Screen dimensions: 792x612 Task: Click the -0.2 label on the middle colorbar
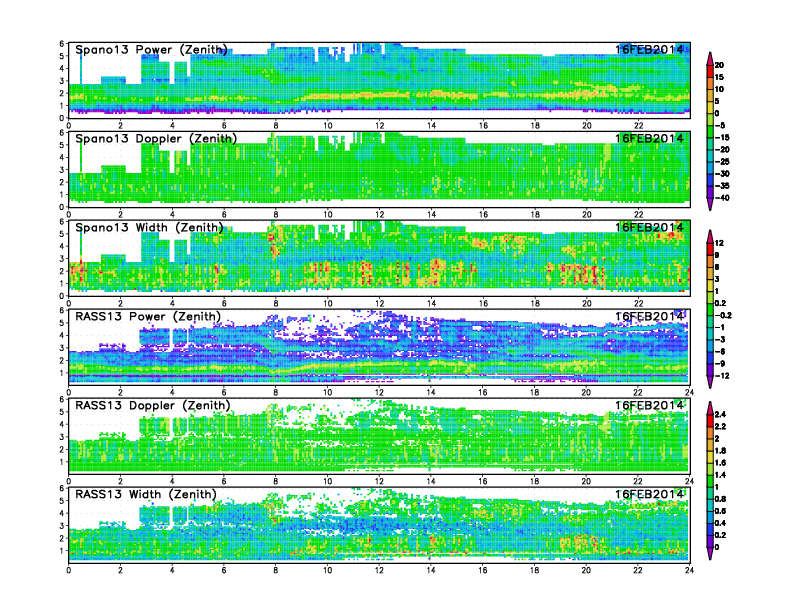tap(723, 315)
